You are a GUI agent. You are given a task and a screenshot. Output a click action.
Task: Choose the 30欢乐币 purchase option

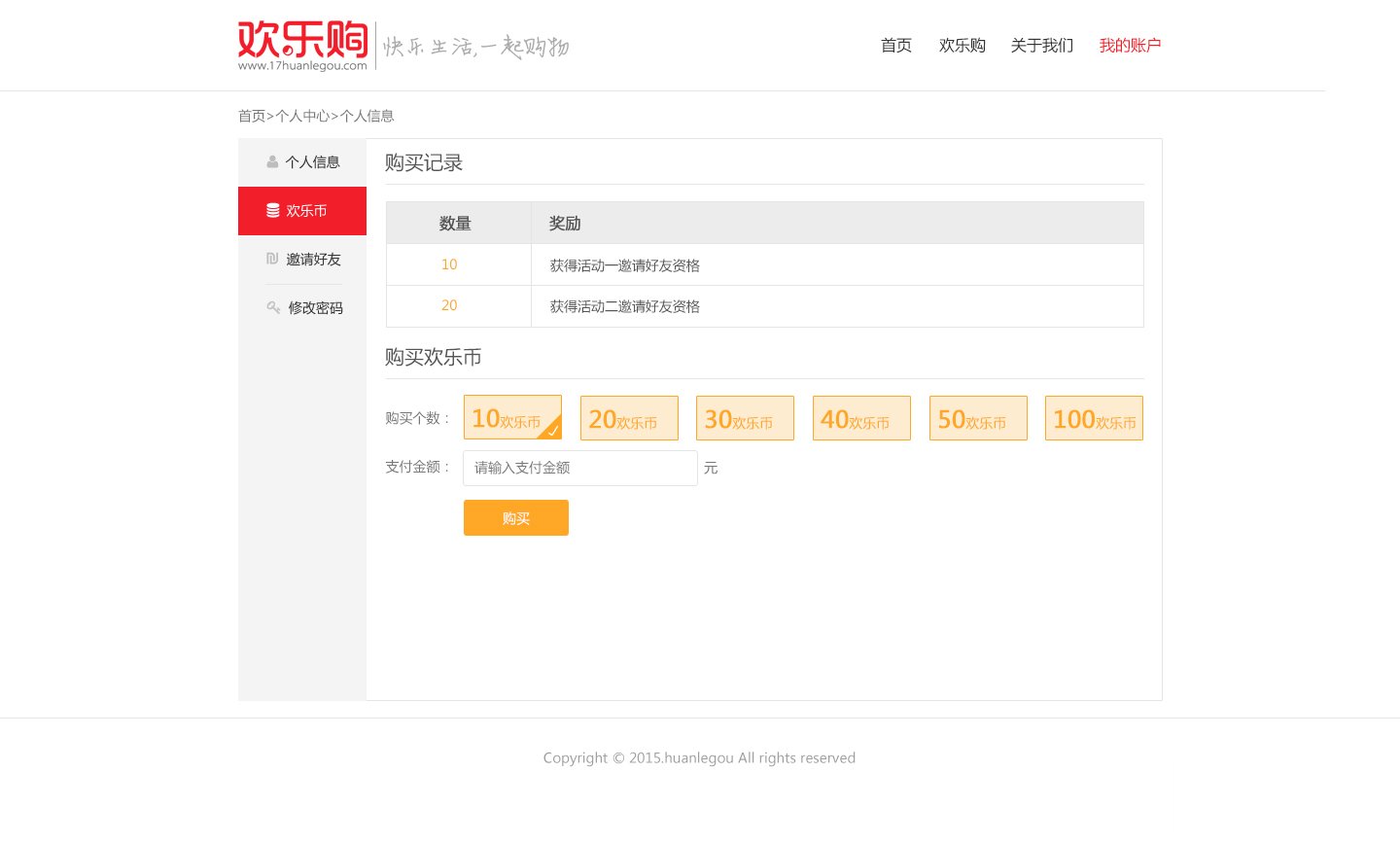(745, 418)
